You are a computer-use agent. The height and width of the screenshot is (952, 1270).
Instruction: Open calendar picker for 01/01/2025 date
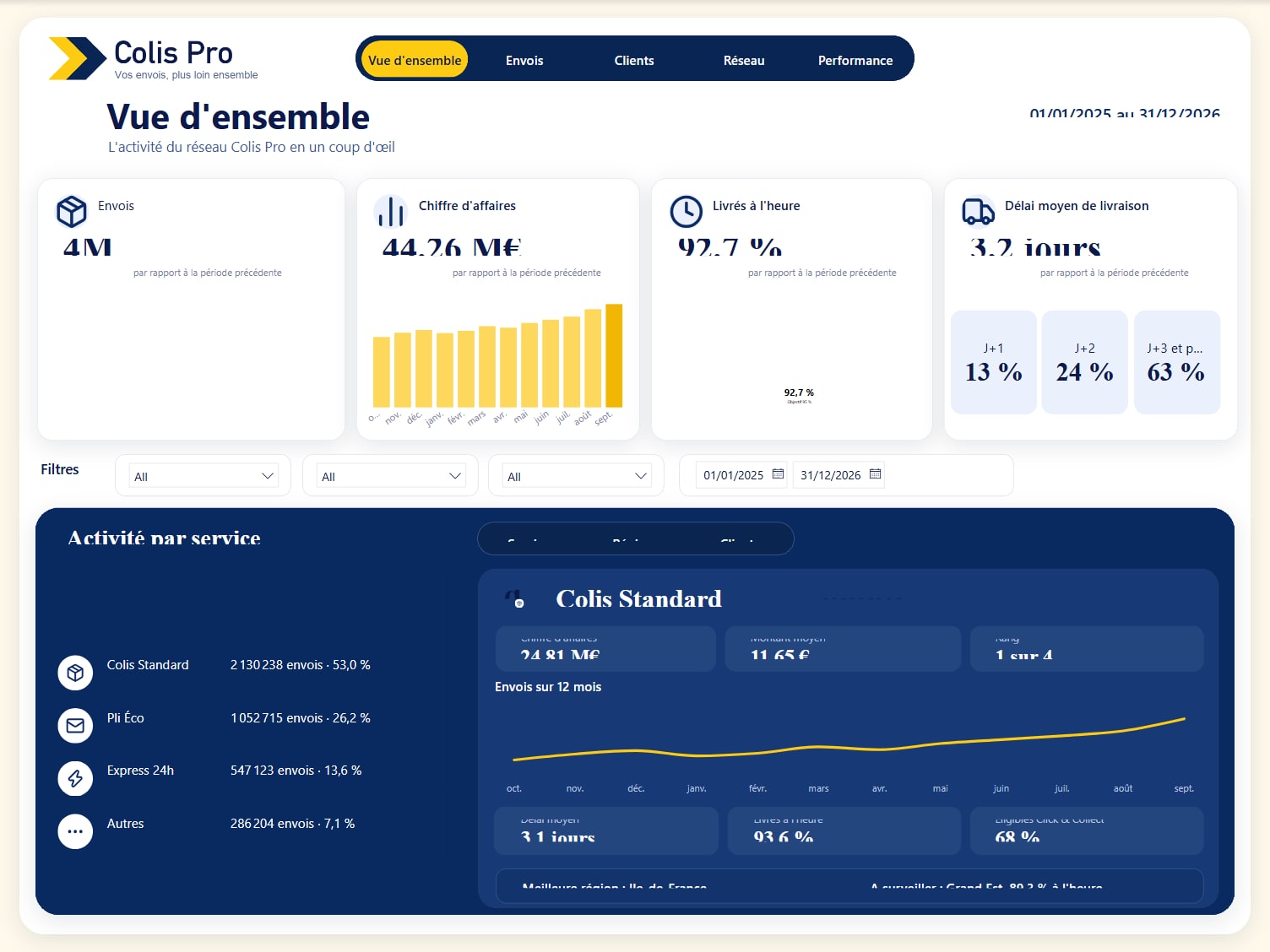point(778,474)
